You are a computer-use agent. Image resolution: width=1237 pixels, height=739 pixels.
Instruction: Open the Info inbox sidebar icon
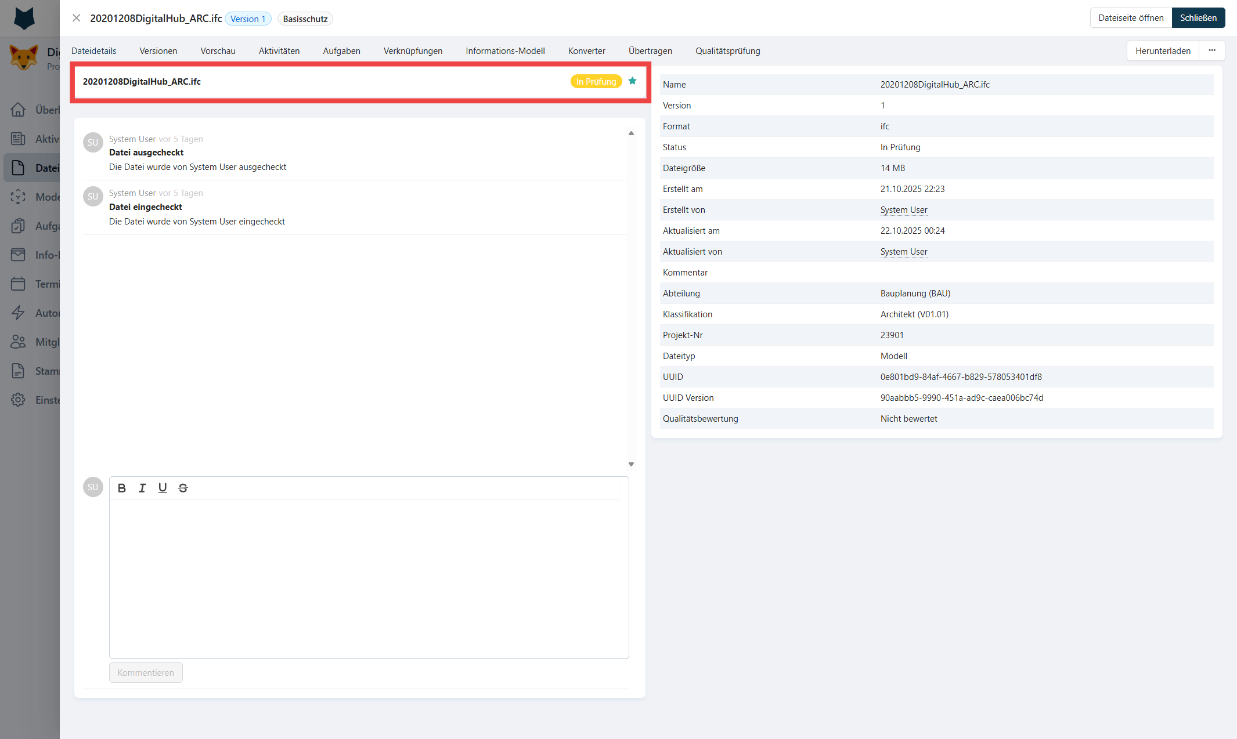point(18,255)
